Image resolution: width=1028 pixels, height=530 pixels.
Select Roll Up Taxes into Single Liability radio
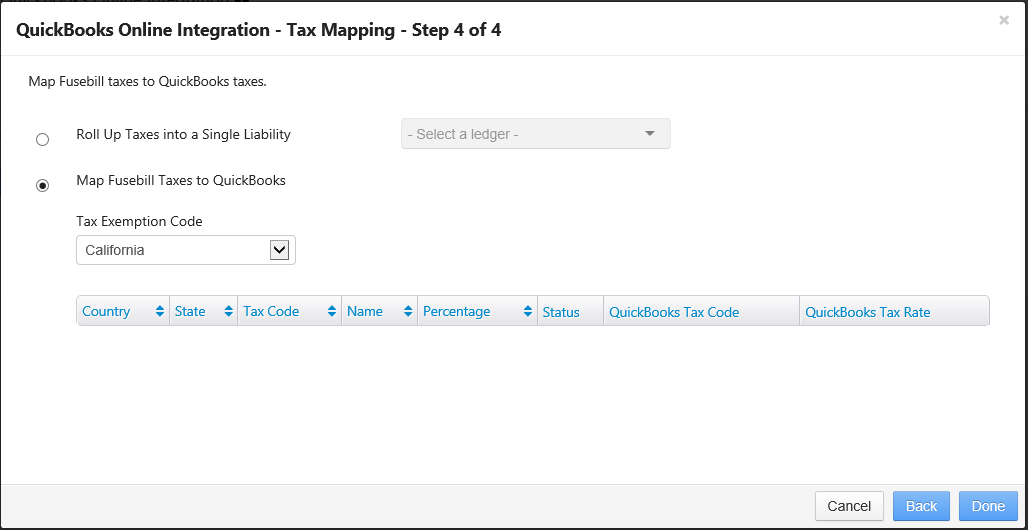pos(43,140)
